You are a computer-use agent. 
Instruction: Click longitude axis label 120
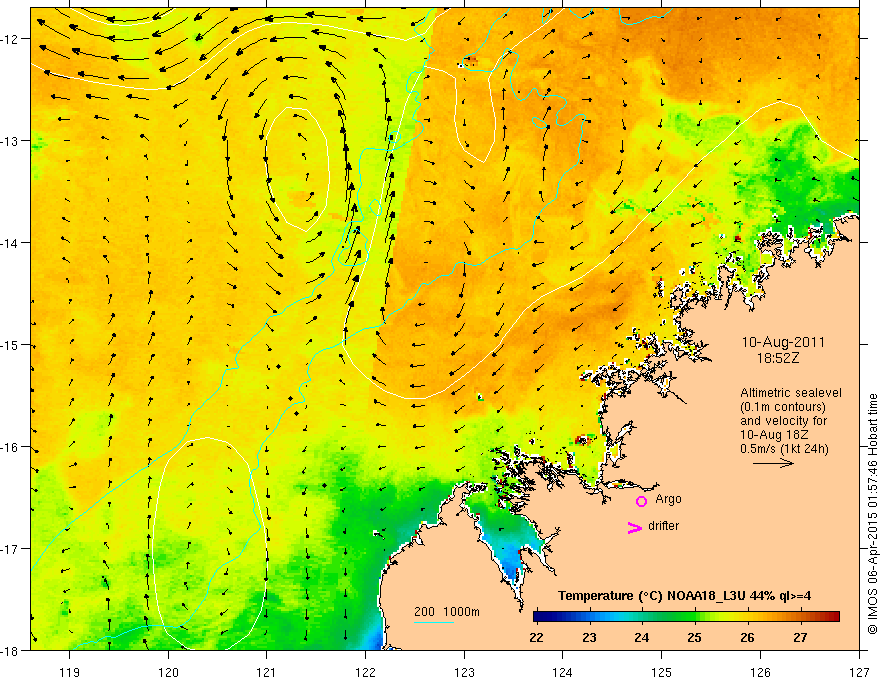click(168, 672)
